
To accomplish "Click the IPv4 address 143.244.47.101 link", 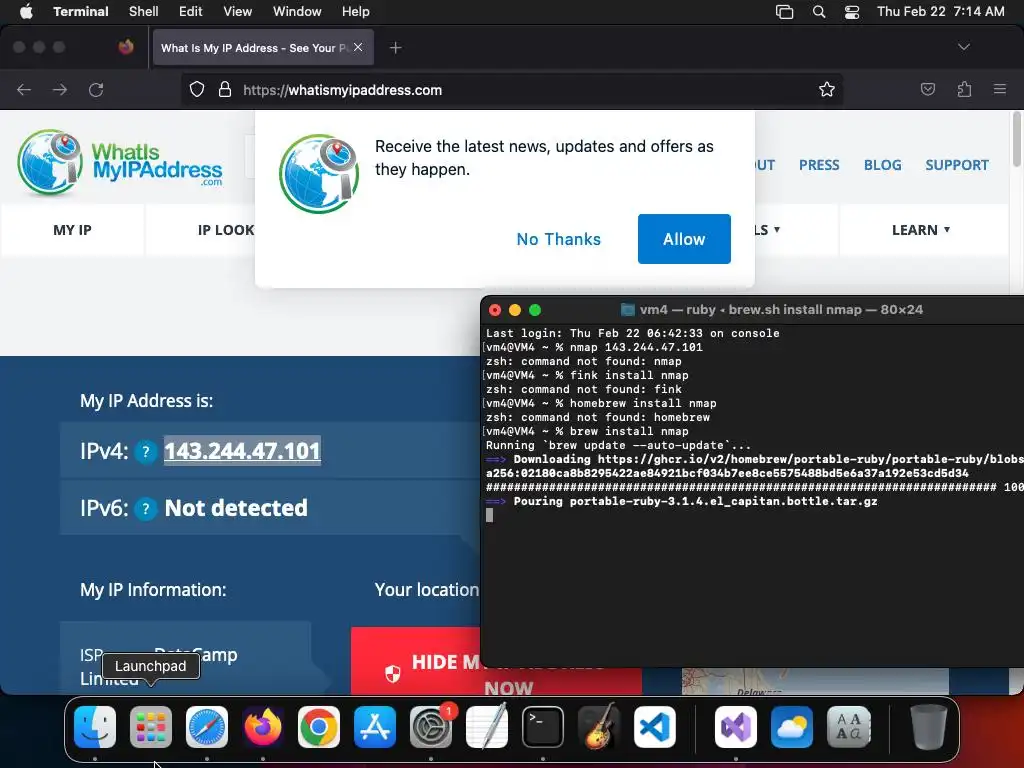I will (x=242, y=451).
